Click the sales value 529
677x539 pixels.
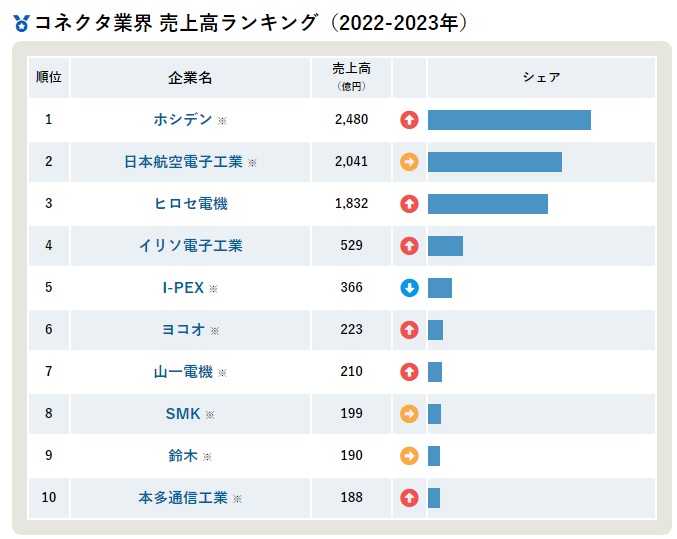[351, 245]
